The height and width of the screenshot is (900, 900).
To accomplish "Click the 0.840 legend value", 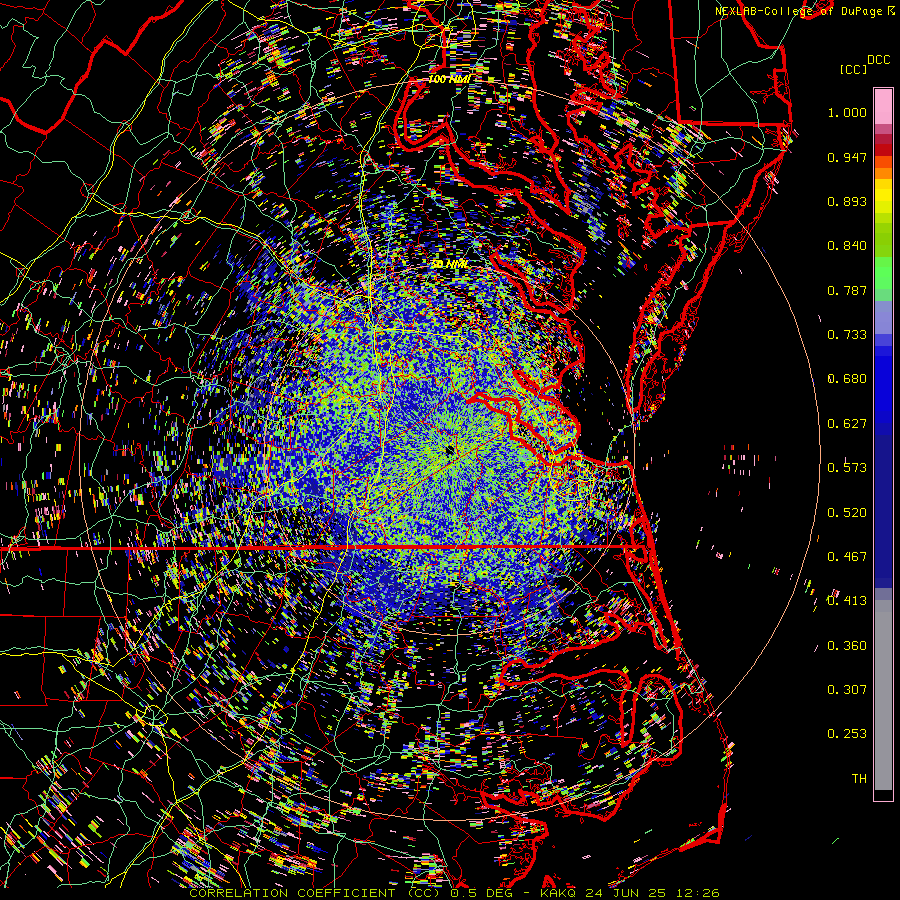I will click(x=847, y=246).
